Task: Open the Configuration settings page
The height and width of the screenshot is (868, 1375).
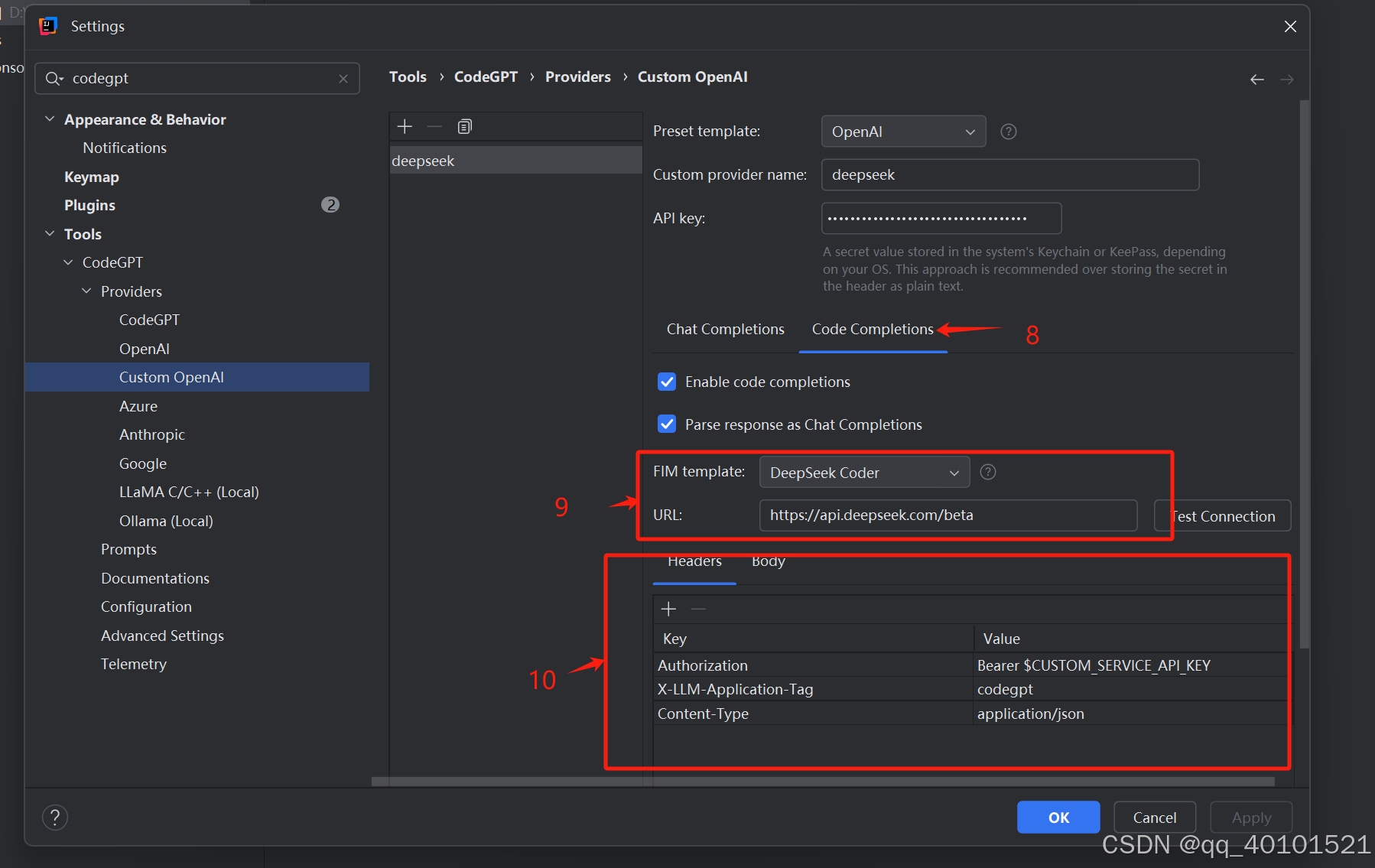Action: point(146,606)
